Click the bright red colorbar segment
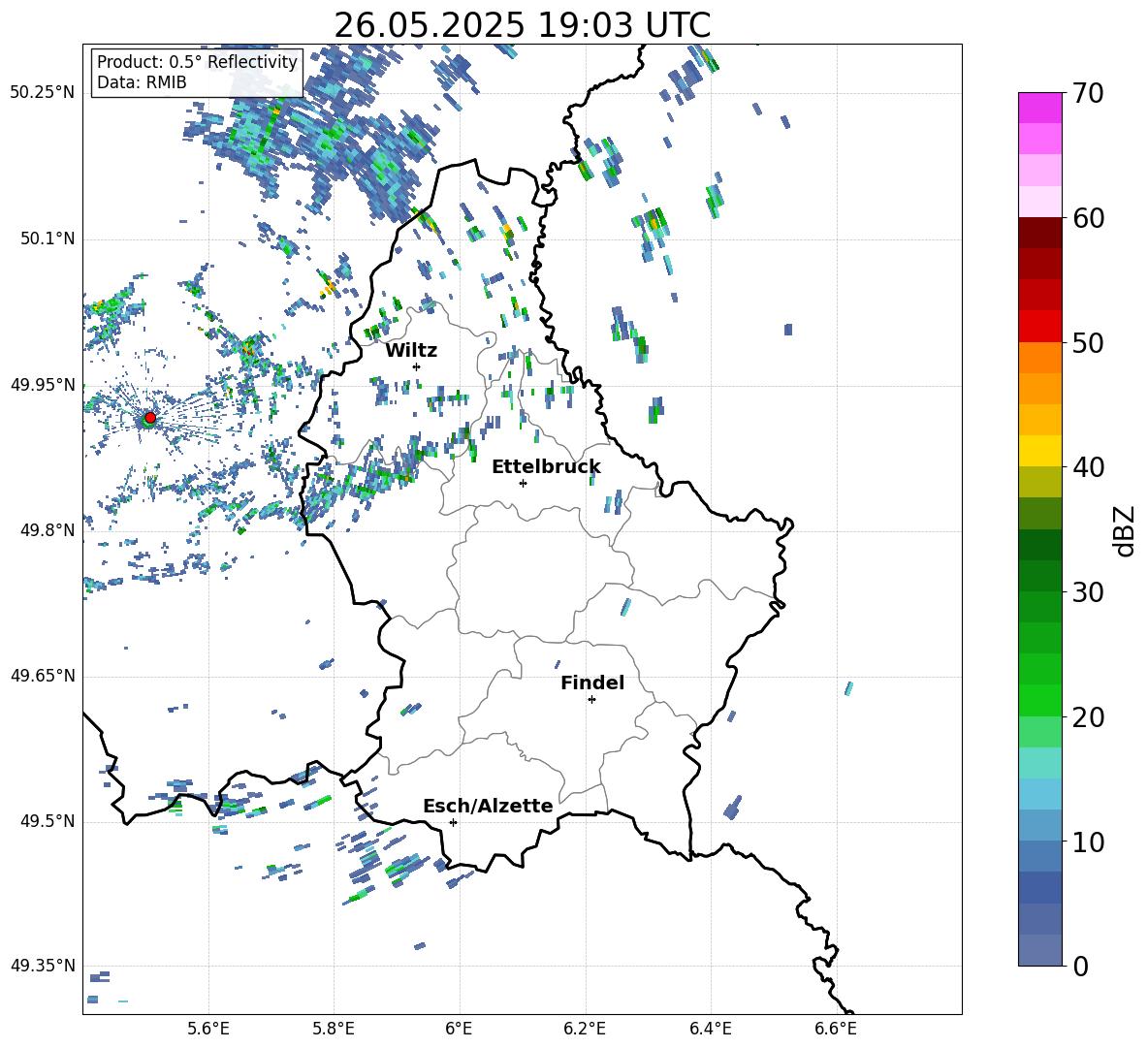Viewport: 1148px width, 1048px height. [x=1039, y=327]
